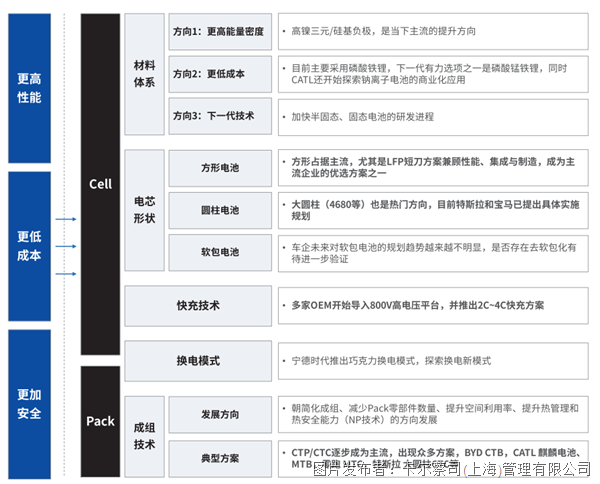
Task: Click the 软包电池 box
Action: (x=220, y=252)
